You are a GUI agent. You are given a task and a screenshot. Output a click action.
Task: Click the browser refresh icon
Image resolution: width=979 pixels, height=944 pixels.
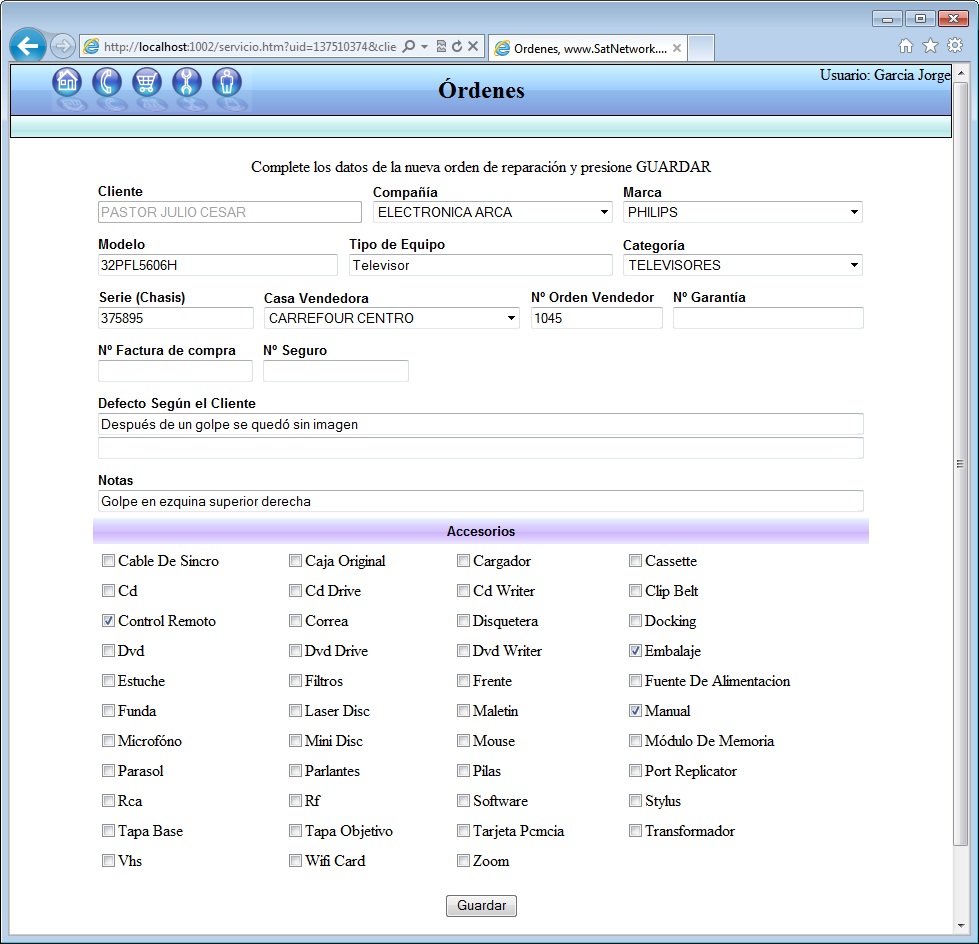[457, 46]
